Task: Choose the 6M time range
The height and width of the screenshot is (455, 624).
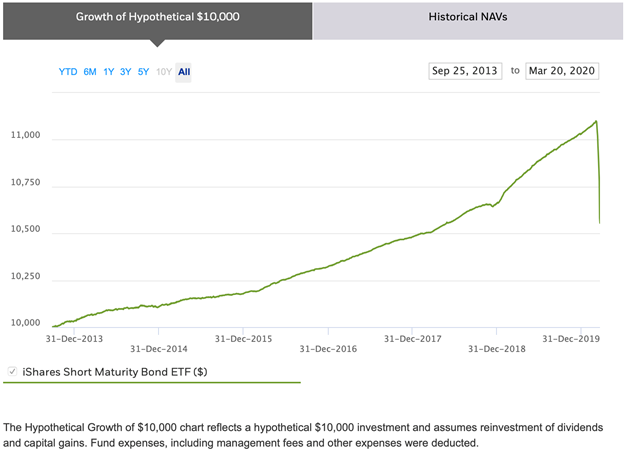Action: pyautogui.click(x=90, y=72)
